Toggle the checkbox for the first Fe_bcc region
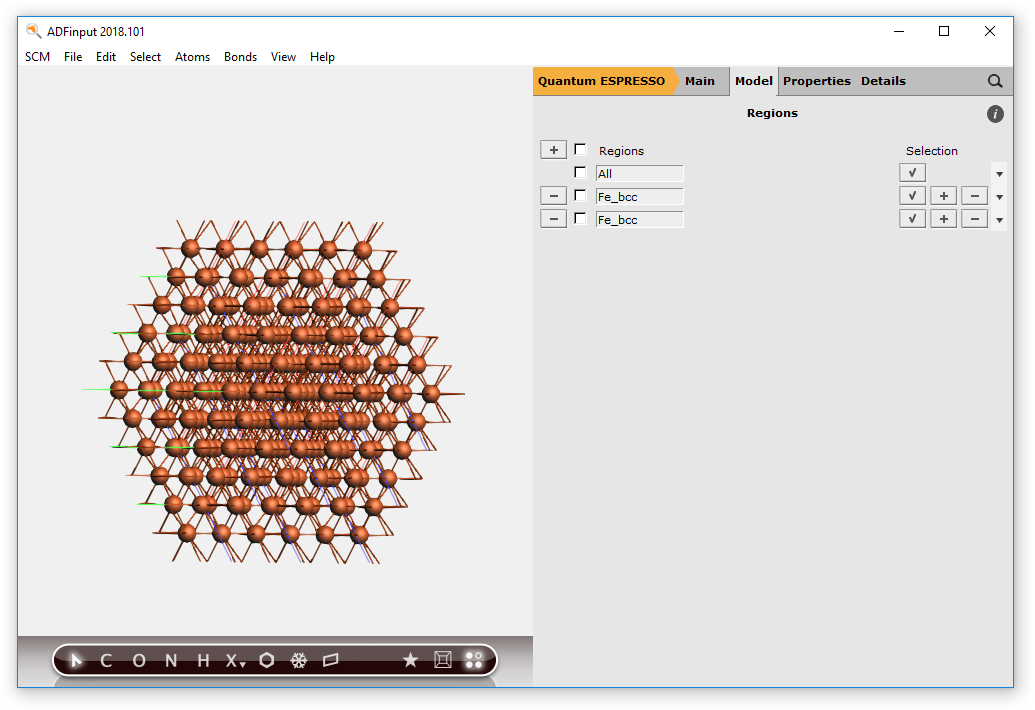The height and width of the screenshot is (710, 1035). [580, 195]
